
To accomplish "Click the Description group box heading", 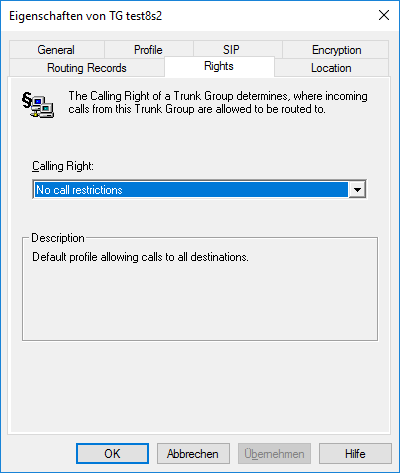I will point(58,238).
